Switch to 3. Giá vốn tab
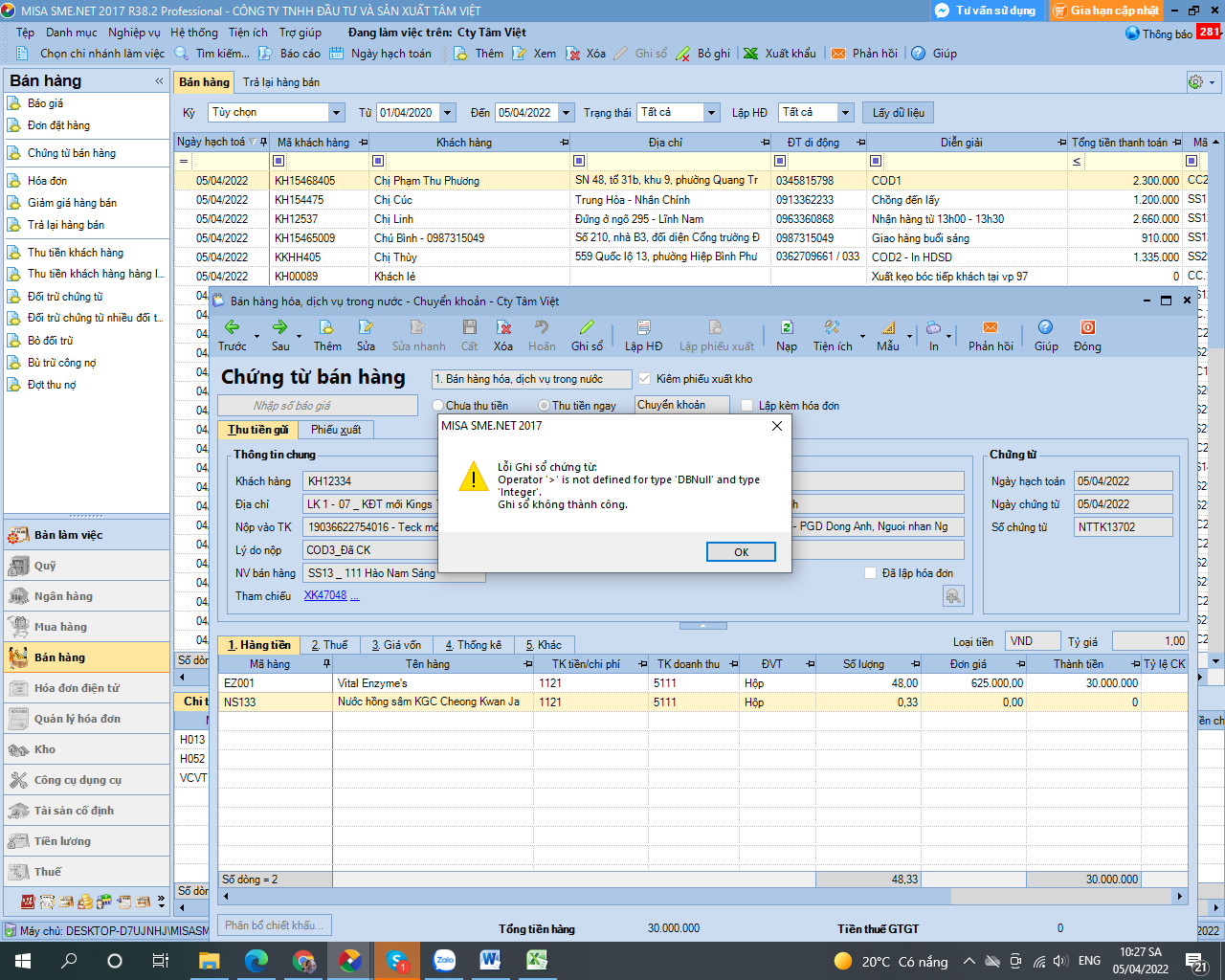Viewport: 1225px width, 980px height. (x=396, y=645)
